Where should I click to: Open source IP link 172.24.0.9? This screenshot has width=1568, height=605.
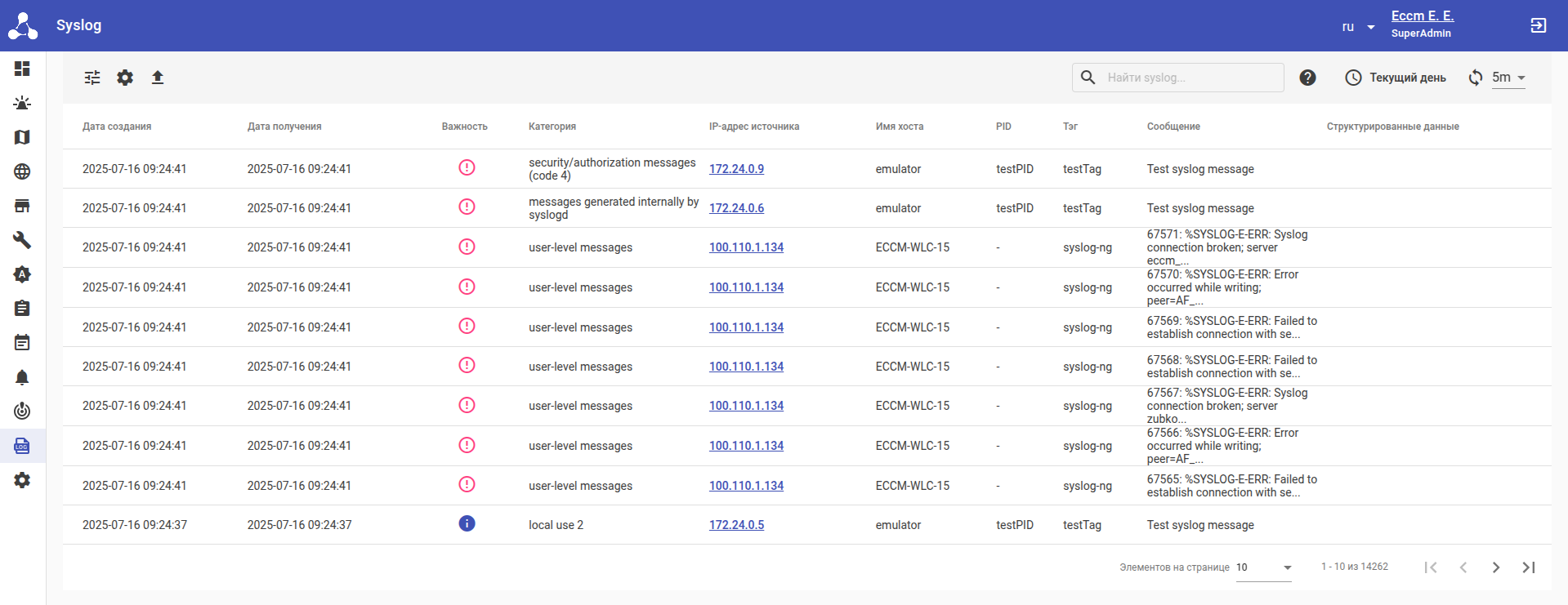(736, 169)
